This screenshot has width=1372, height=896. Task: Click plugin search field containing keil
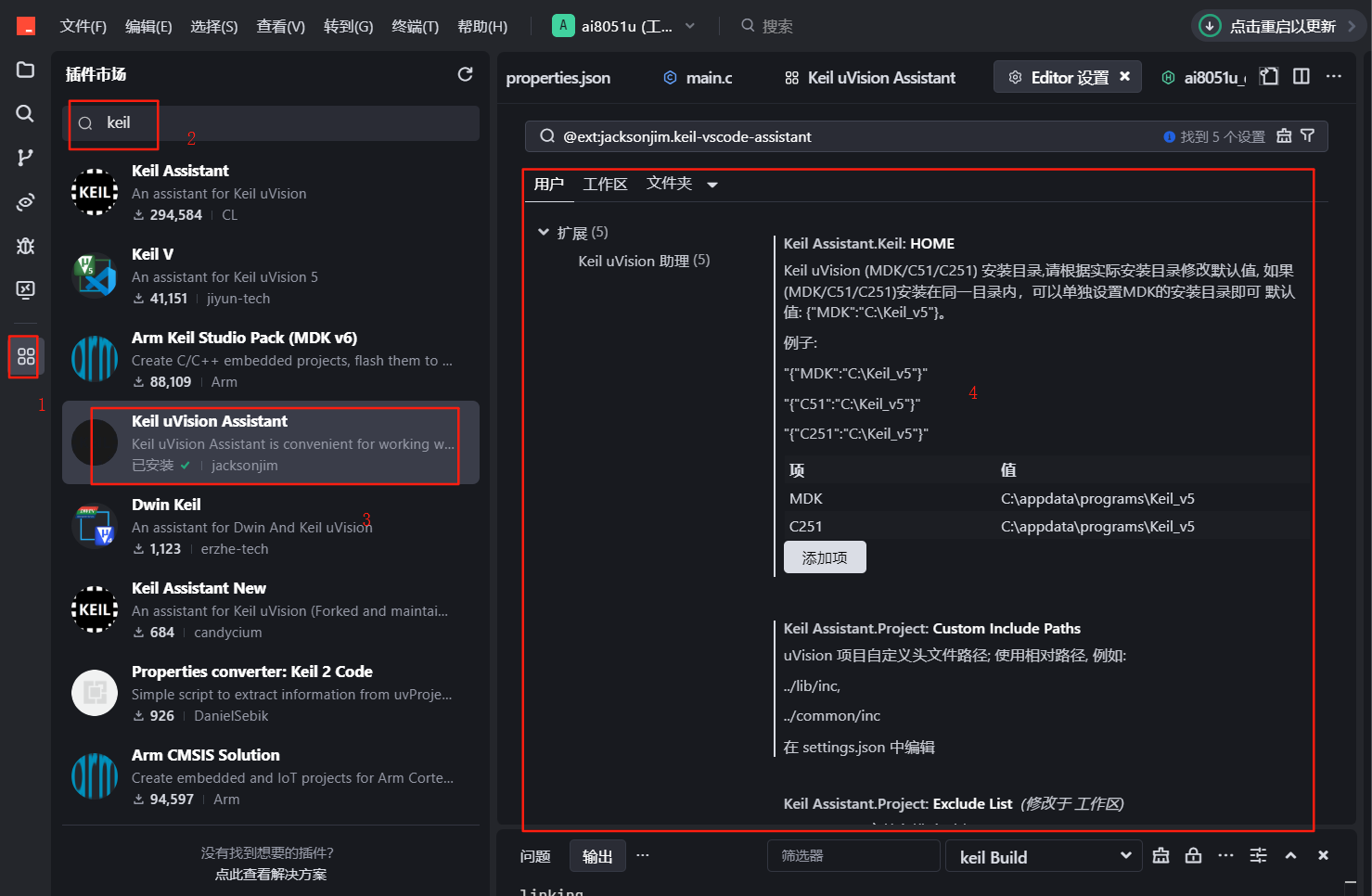point(271,123)
